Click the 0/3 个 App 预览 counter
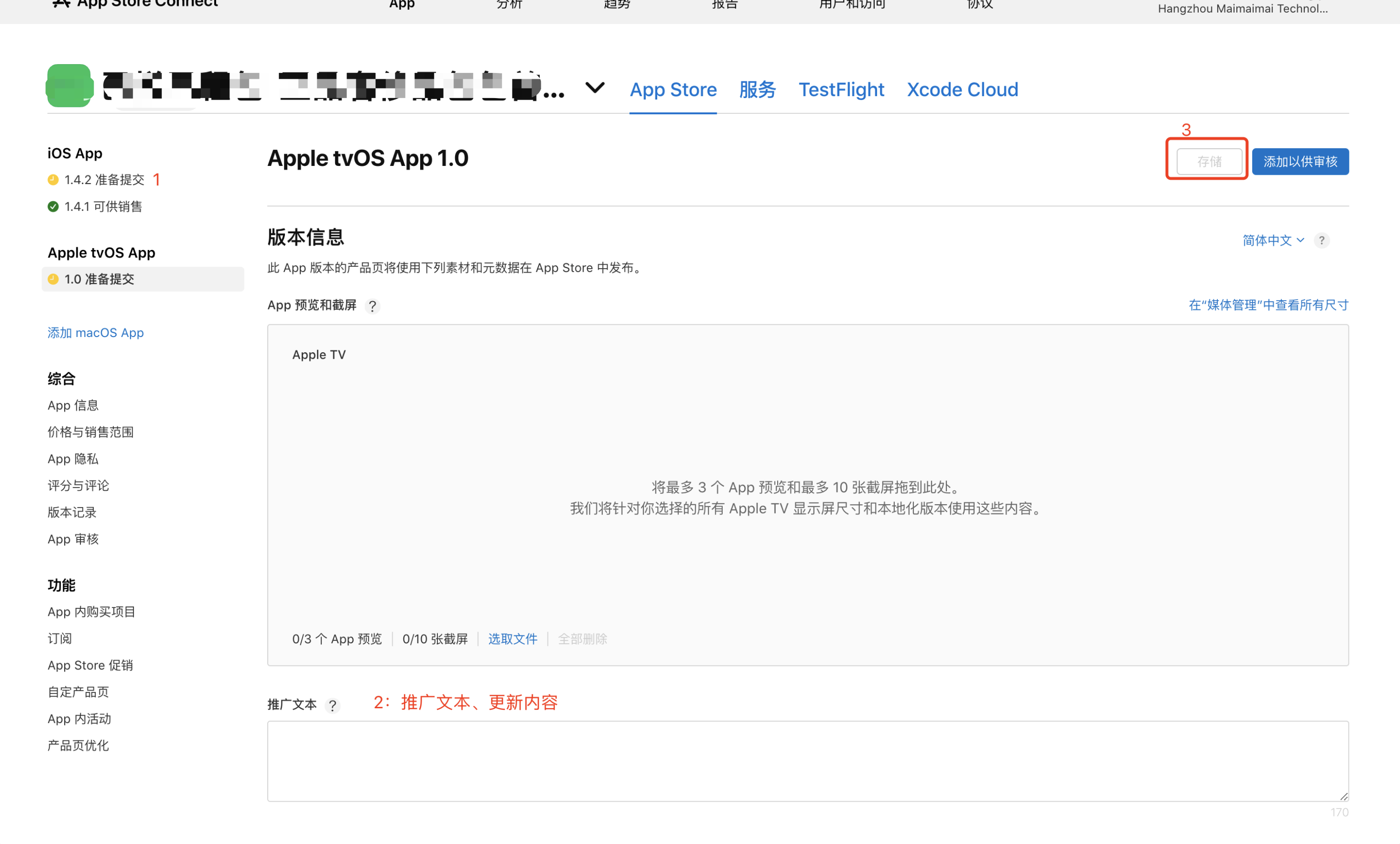 [x=337, y=639]
